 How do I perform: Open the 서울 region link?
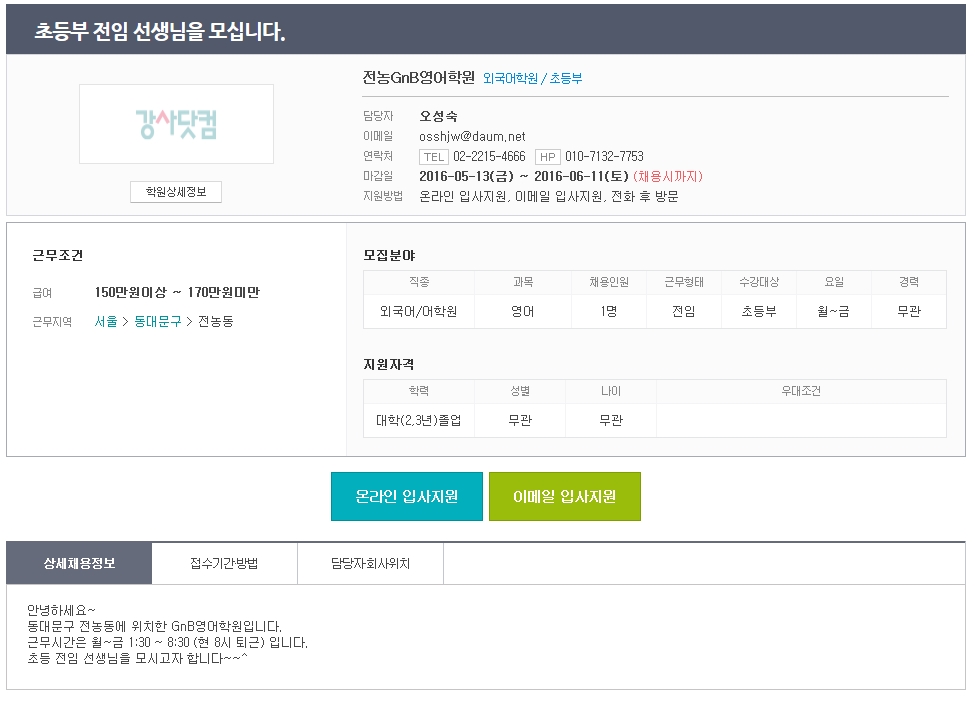coord(106,321)
